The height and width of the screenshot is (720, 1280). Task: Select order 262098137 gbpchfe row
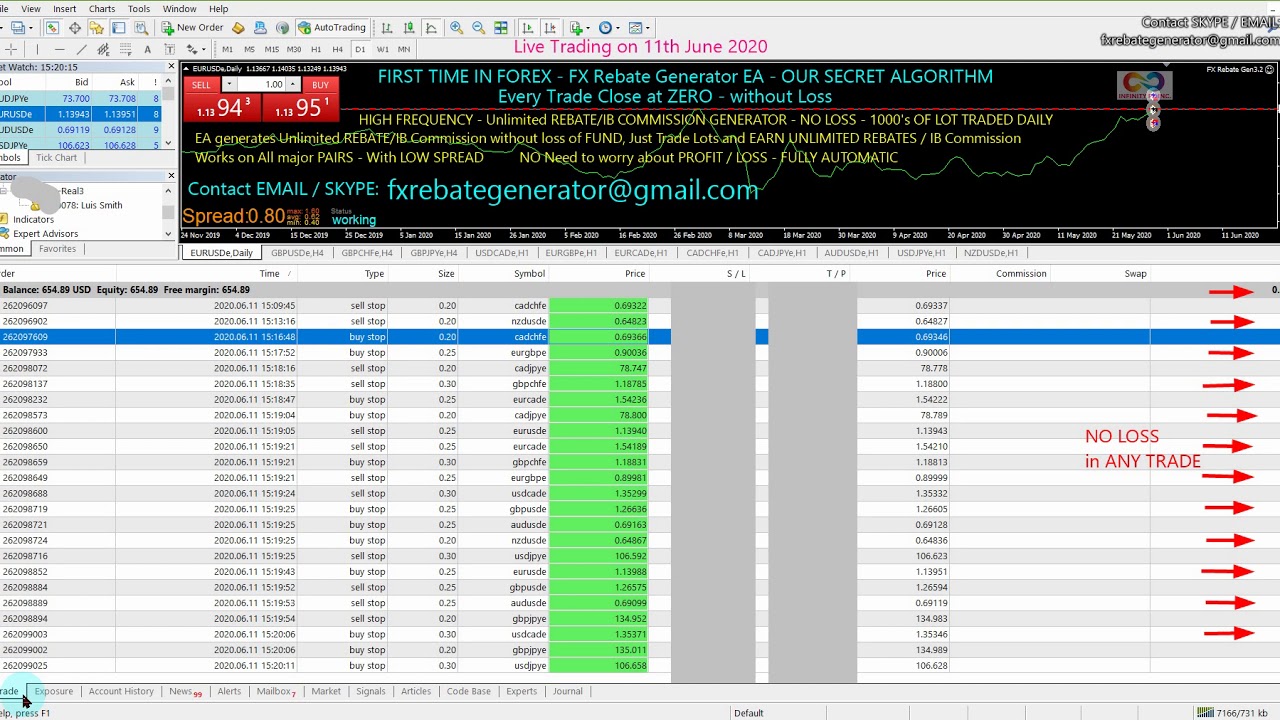point(640,384)
